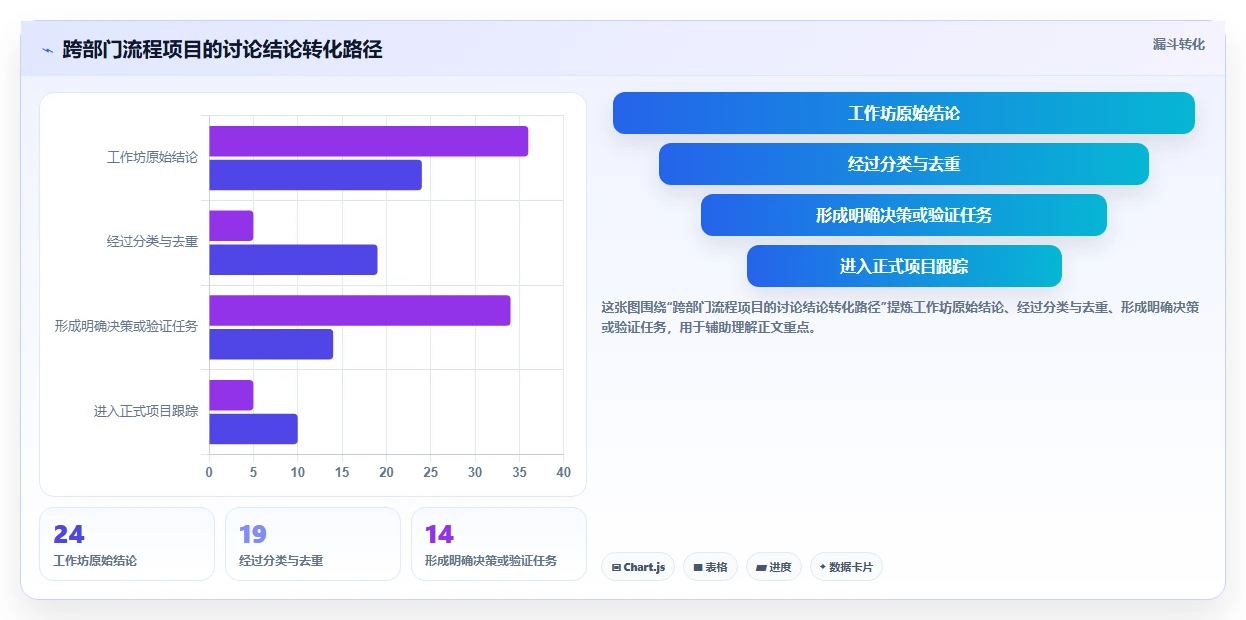Viewport: 1246px width, 620px height.
Task: Click the purple bar for 经过分类与去重
Action: (231, 226)
